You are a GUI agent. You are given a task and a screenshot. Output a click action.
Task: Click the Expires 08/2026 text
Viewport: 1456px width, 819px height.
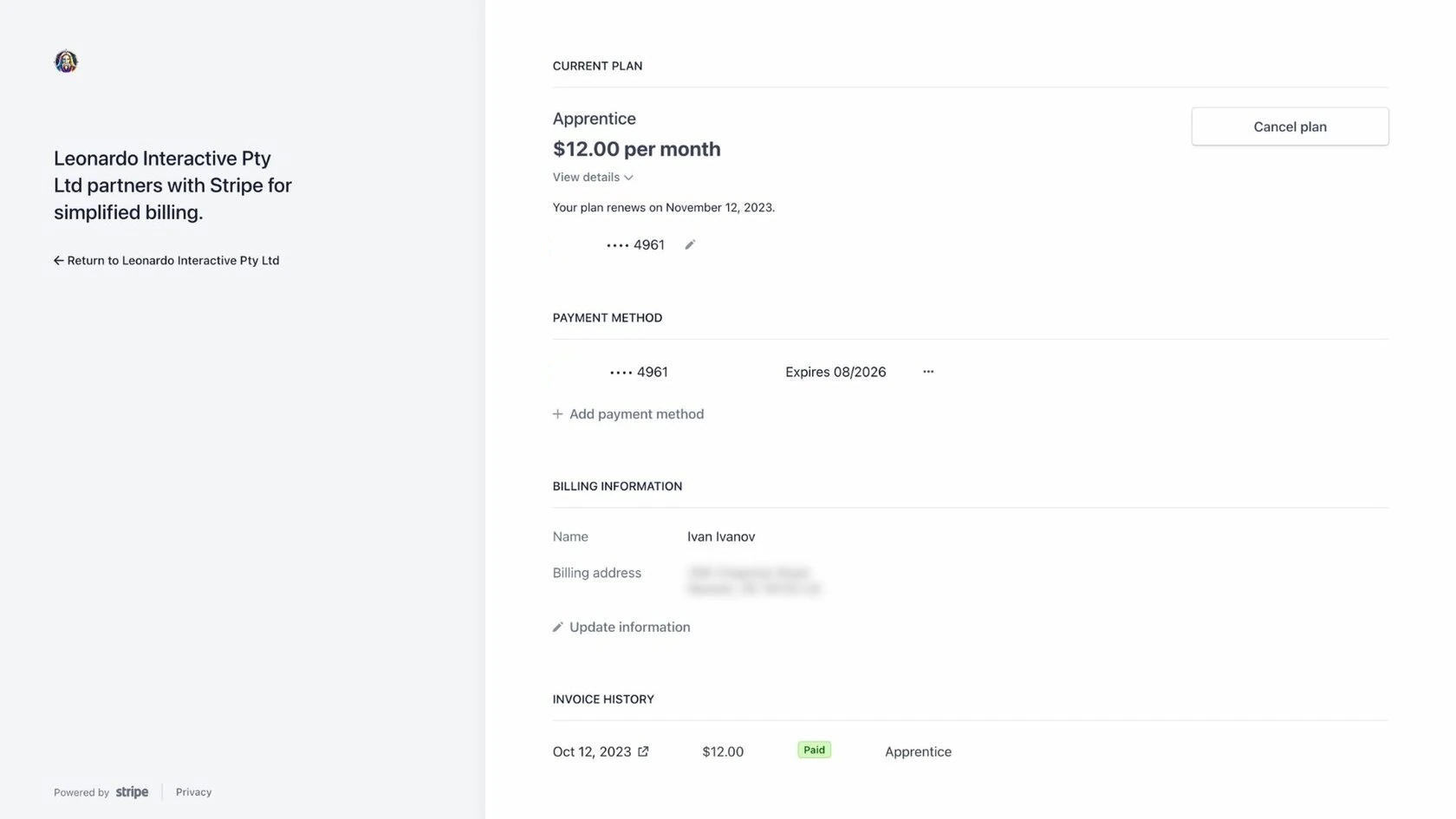click(x=835, y=372)
